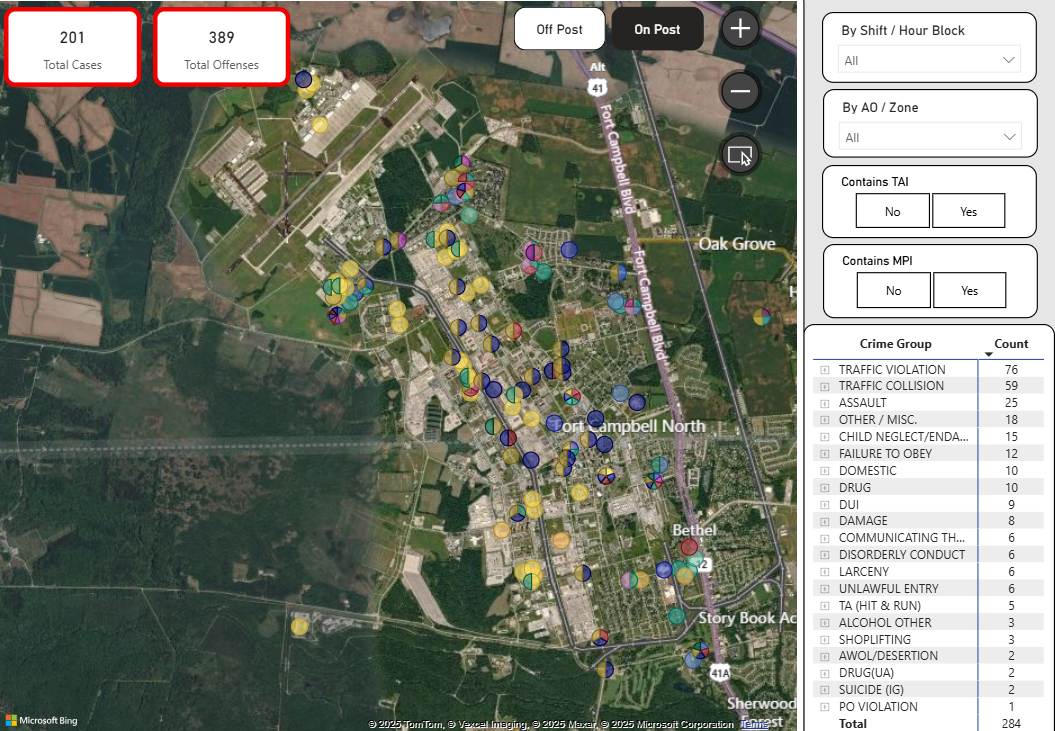Expand the TRAFFIC VIOLATION row plus icon
Viewport: 1055px width, 731px height.
[825, 370]
